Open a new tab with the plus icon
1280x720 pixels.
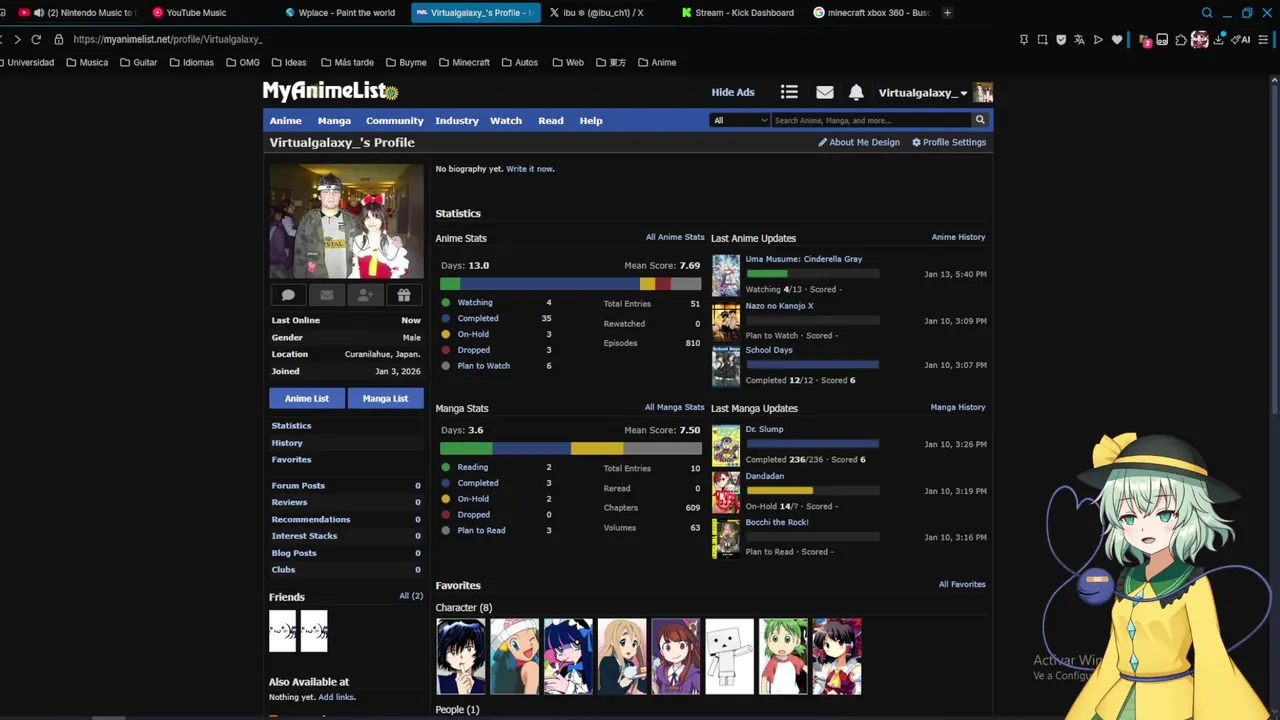pos(947,12)
